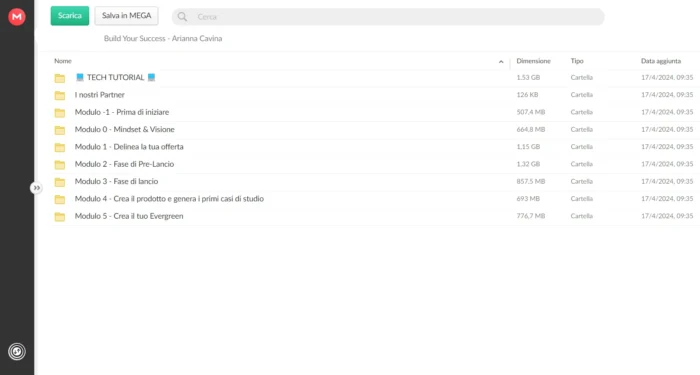Click the I nostri Partner folder icon
This screenshot has height=375, width=700.
tap(59, 96)
